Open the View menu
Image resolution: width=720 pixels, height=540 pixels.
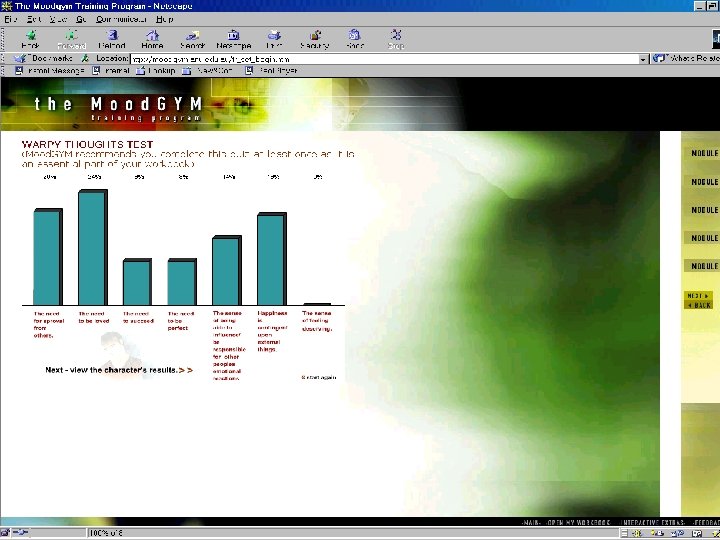(x=58, y=19)
